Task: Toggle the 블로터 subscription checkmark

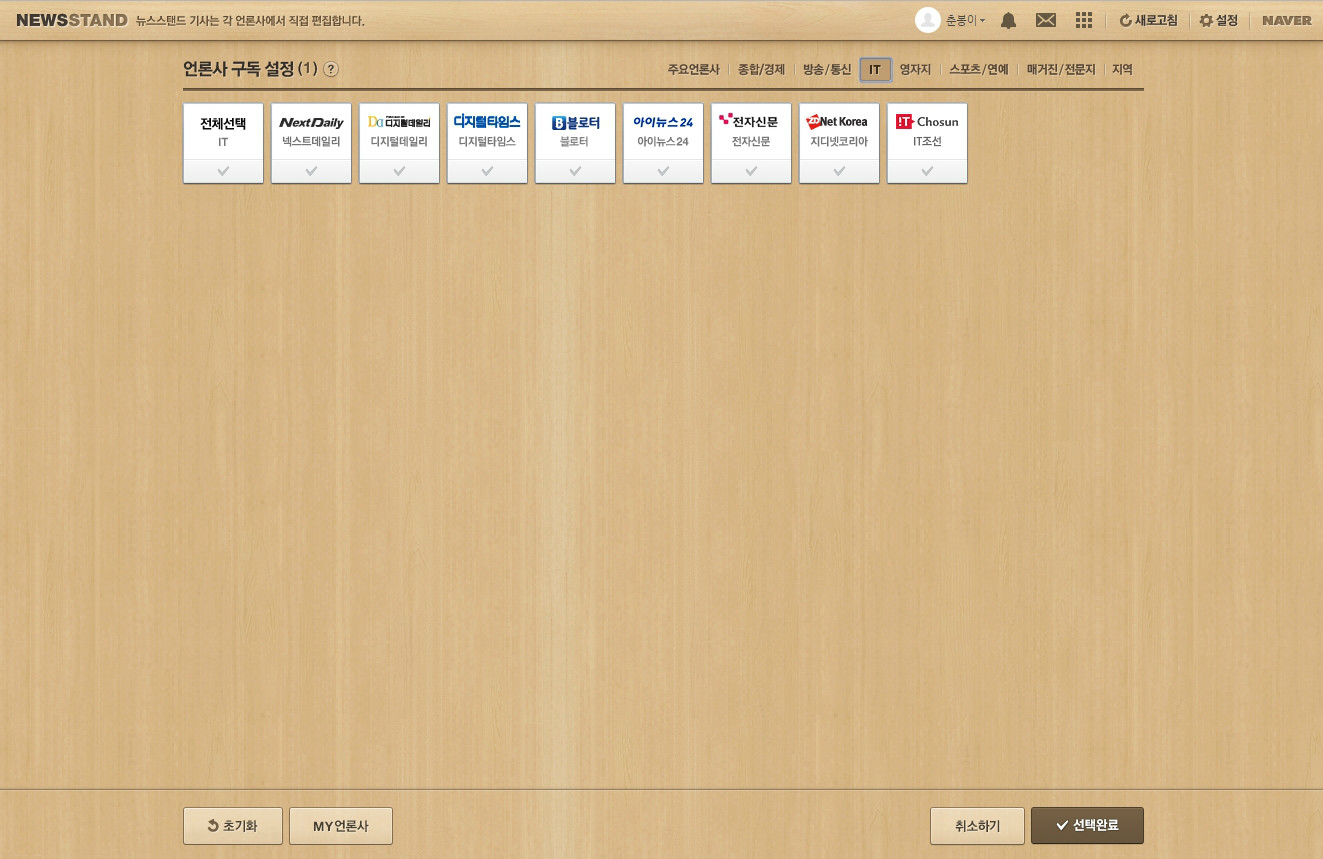Action: pyautogui.click(x=575, y=171)
